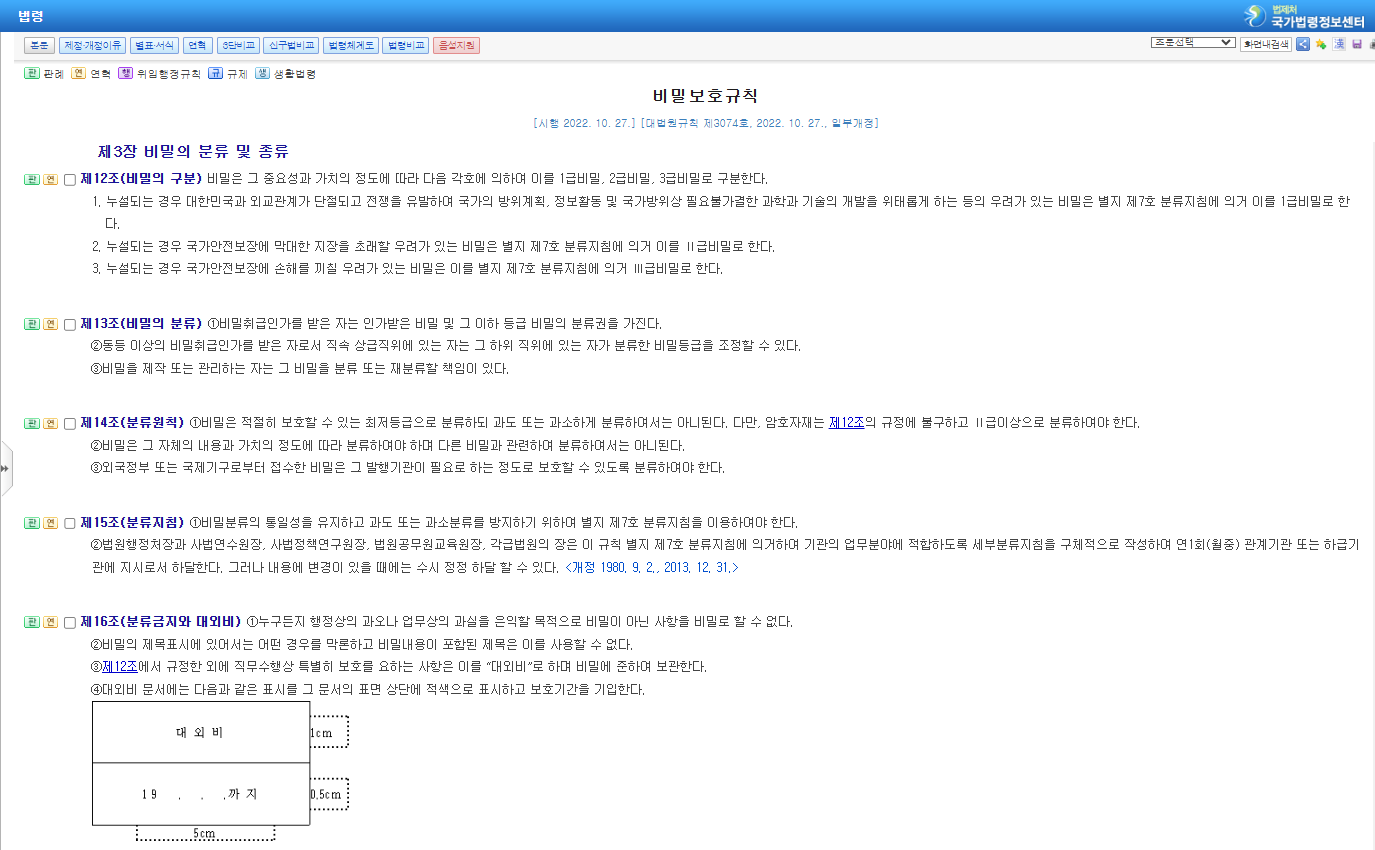The width and height of the screenshot is (1375, 850).
Task: Select checkbox next to 제15조(분류지침)
Action: coord(70,523)
